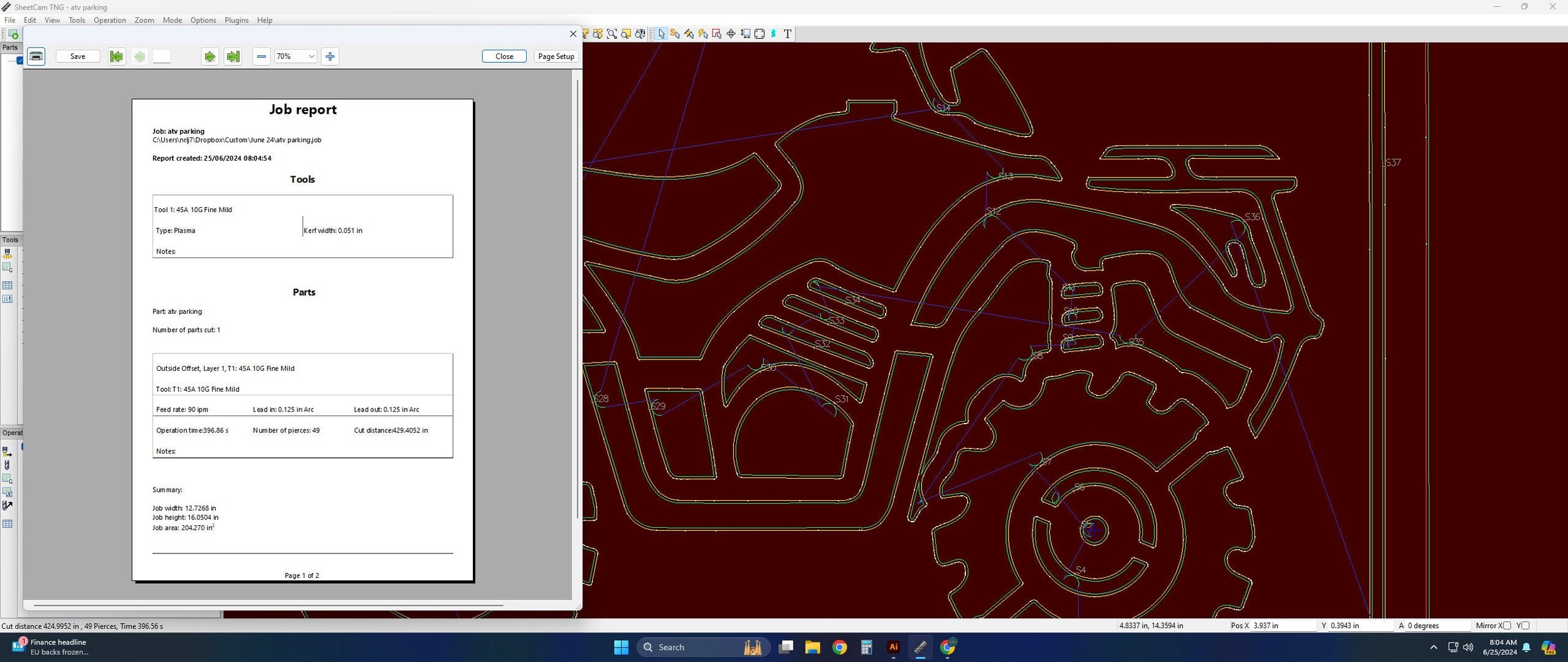1568x662 pixels.
Task: Click the printer icon in the report preview
Action: pyautogui.click(x=36, y=56)
